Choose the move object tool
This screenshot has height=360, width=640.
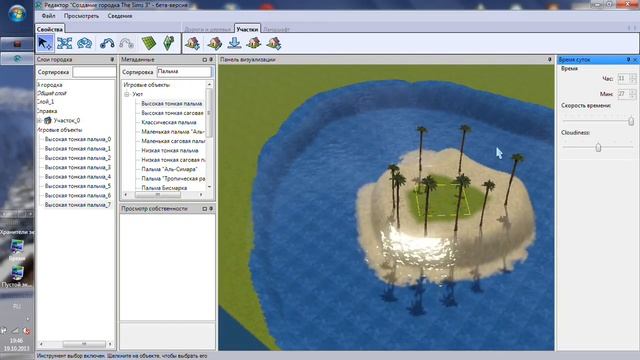(x=64, y=43)
